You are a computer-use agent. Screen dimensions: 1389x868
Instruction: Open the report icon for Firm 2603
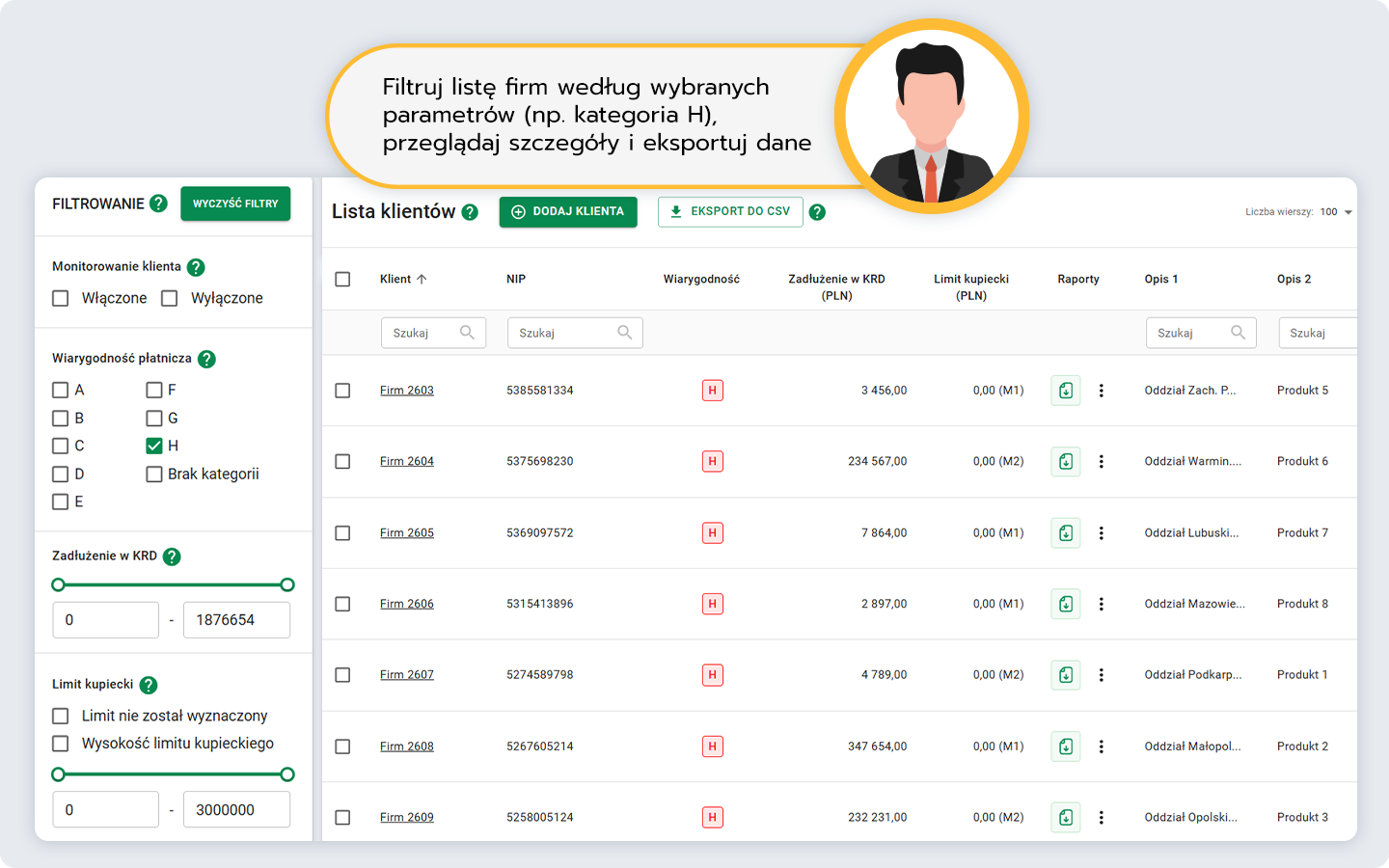coord(1065,391)
